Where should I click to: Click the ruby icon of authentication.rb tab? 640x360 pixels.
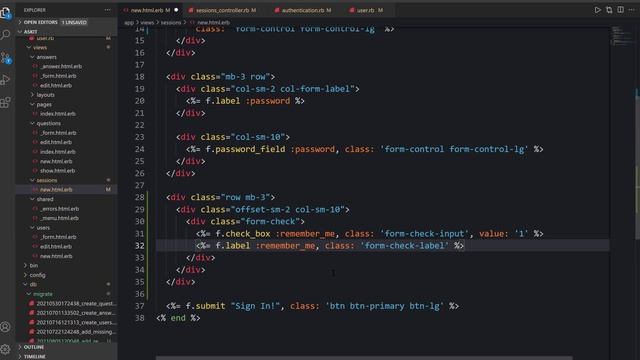point(277,10)
